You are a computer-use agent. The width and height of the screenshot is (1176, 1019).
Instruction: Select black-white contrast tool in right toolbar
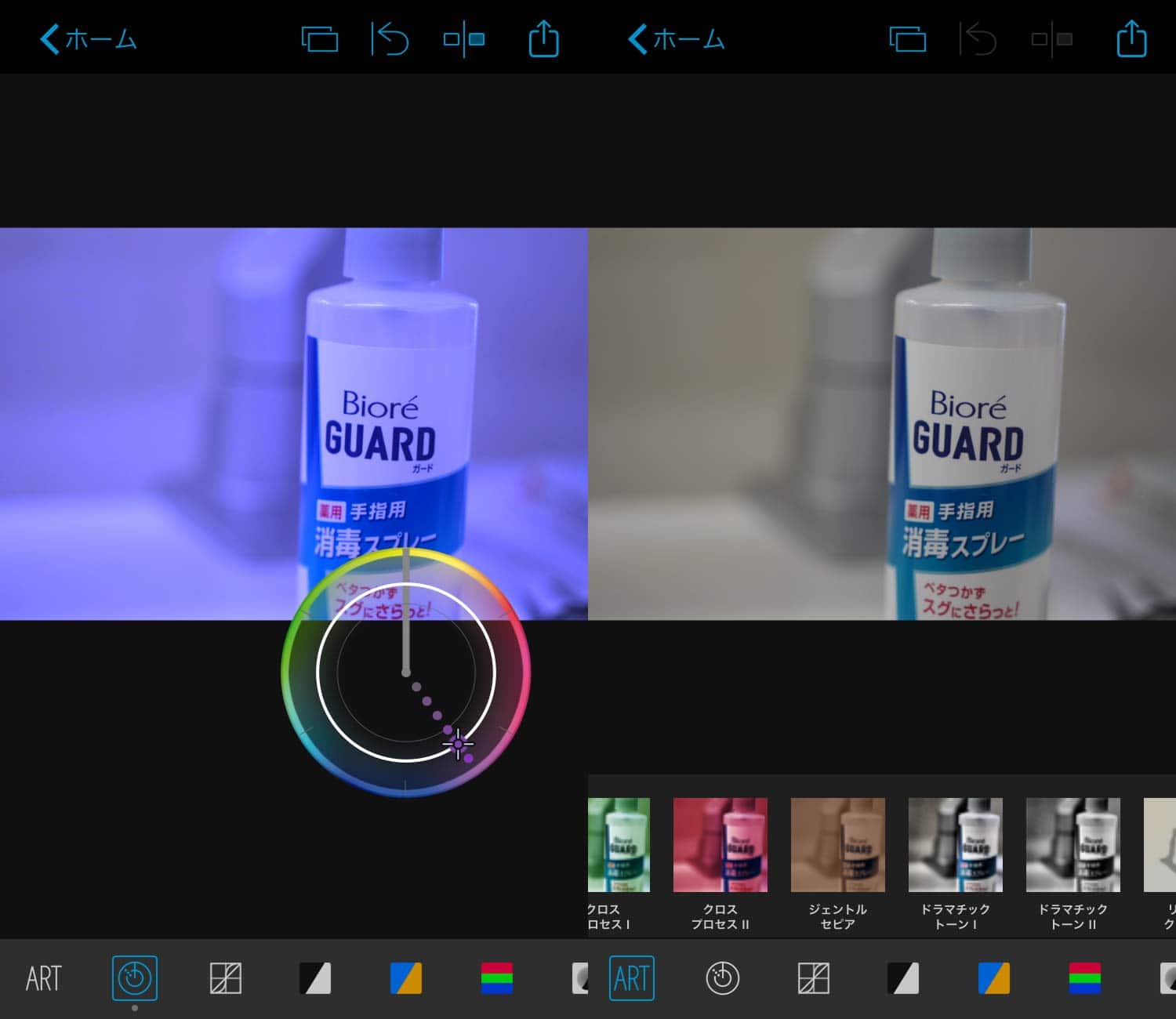click(x=903, y=978)
